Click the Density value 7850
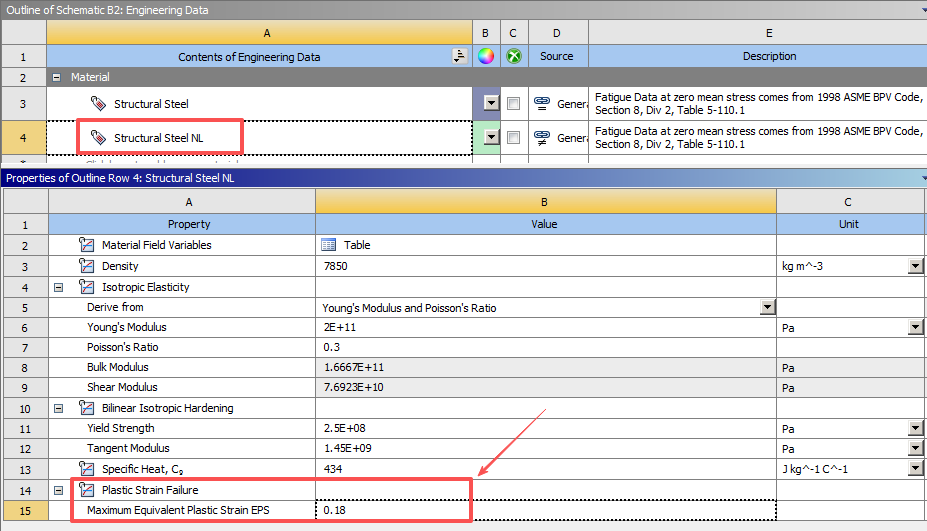The height and width of the screenshot is (531, 927). (336, 266)
